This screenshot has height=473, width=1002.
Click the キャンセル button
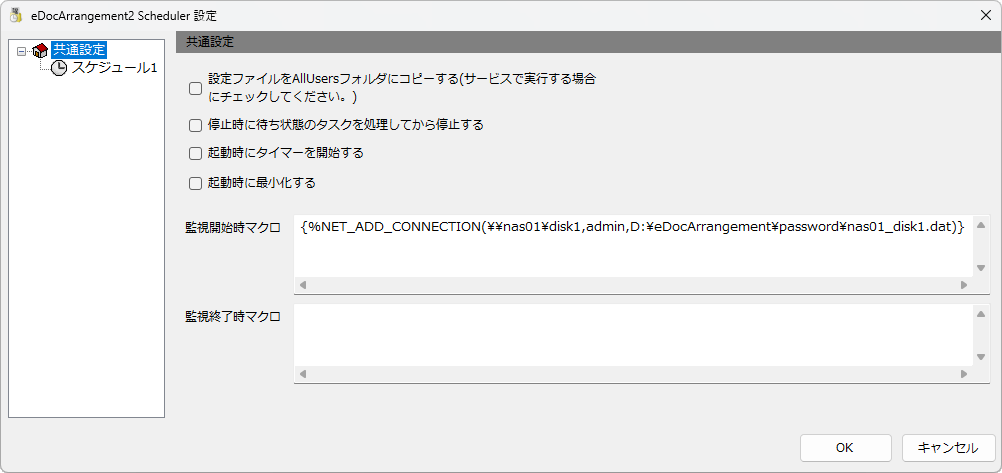tap(948, 448)
